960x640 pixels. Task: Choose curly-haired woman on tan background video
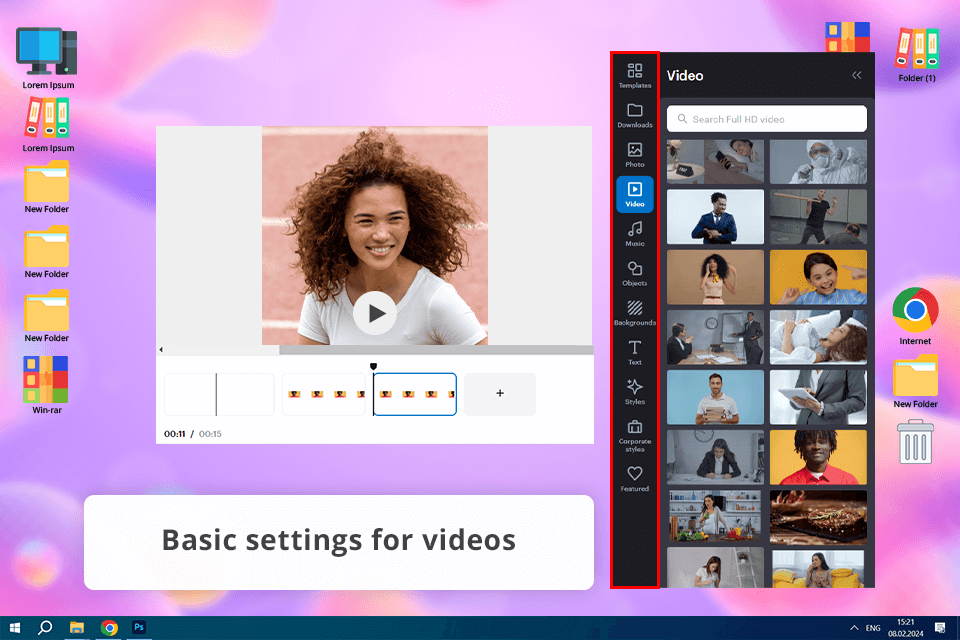point(715,277)
